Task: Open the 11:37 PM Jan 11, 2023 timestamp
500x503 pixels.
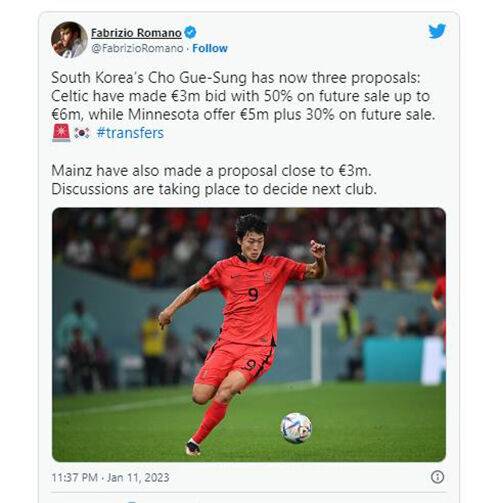Action: point(110,477)
